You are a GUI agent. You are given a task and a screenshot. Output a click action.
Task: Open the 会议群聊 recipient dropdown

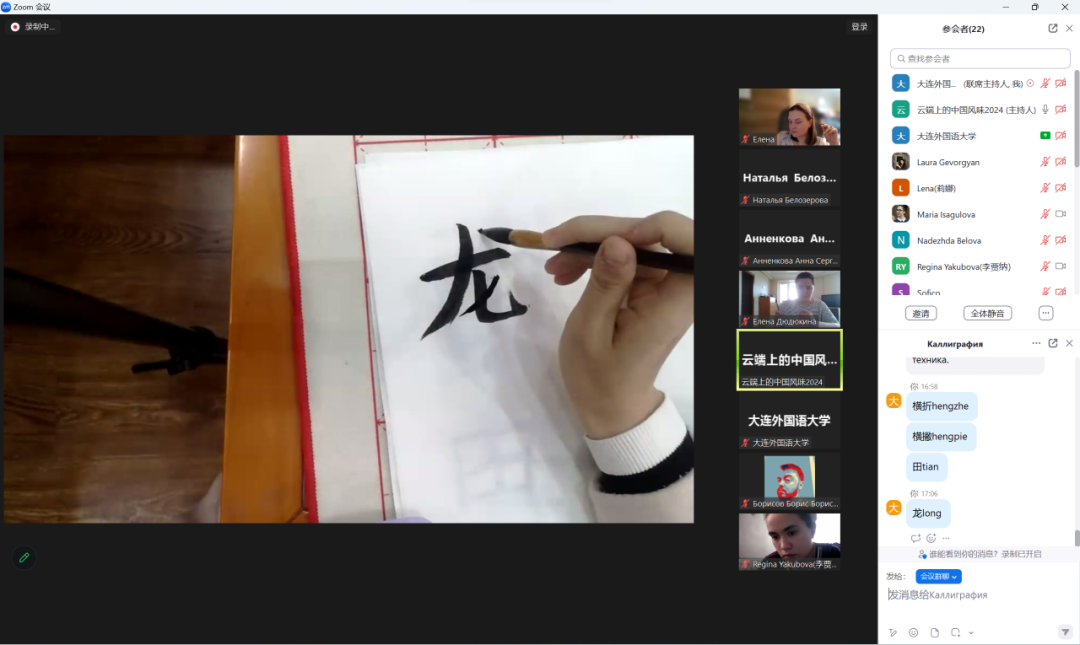[939, 577]
